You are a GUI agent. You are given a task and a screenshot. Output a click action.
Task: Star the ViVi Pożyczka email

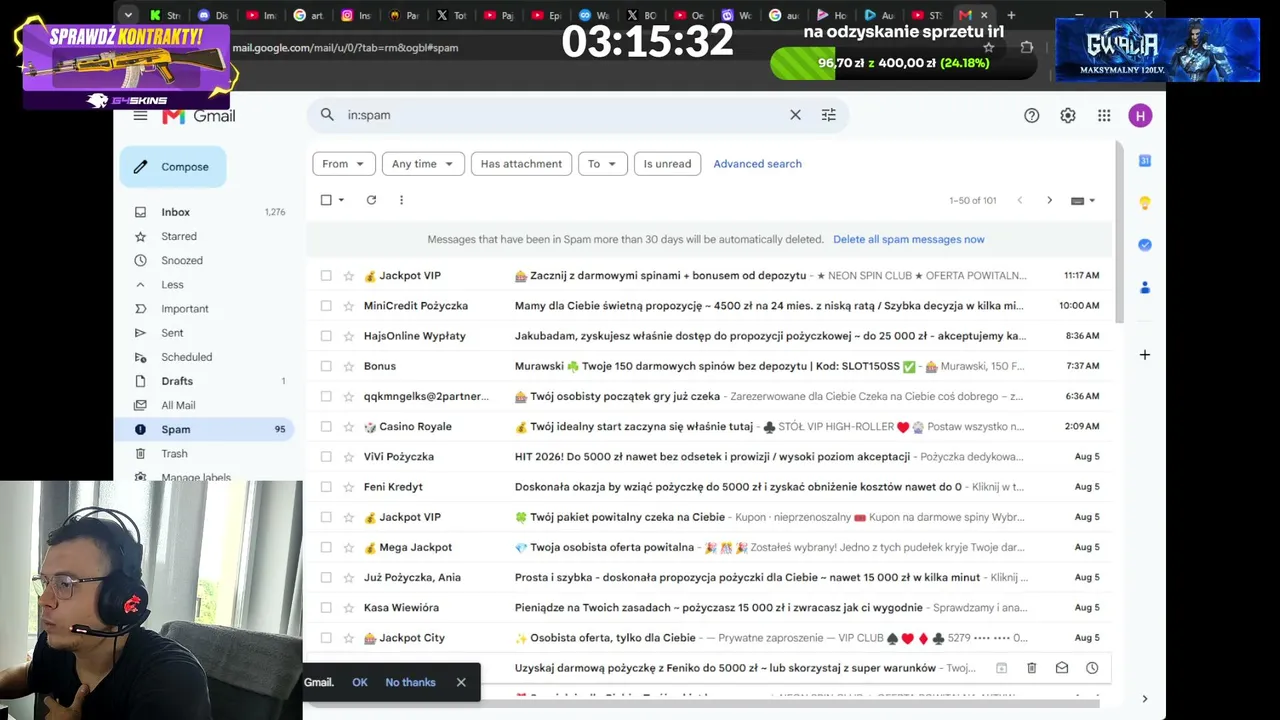tap(349, 457)
